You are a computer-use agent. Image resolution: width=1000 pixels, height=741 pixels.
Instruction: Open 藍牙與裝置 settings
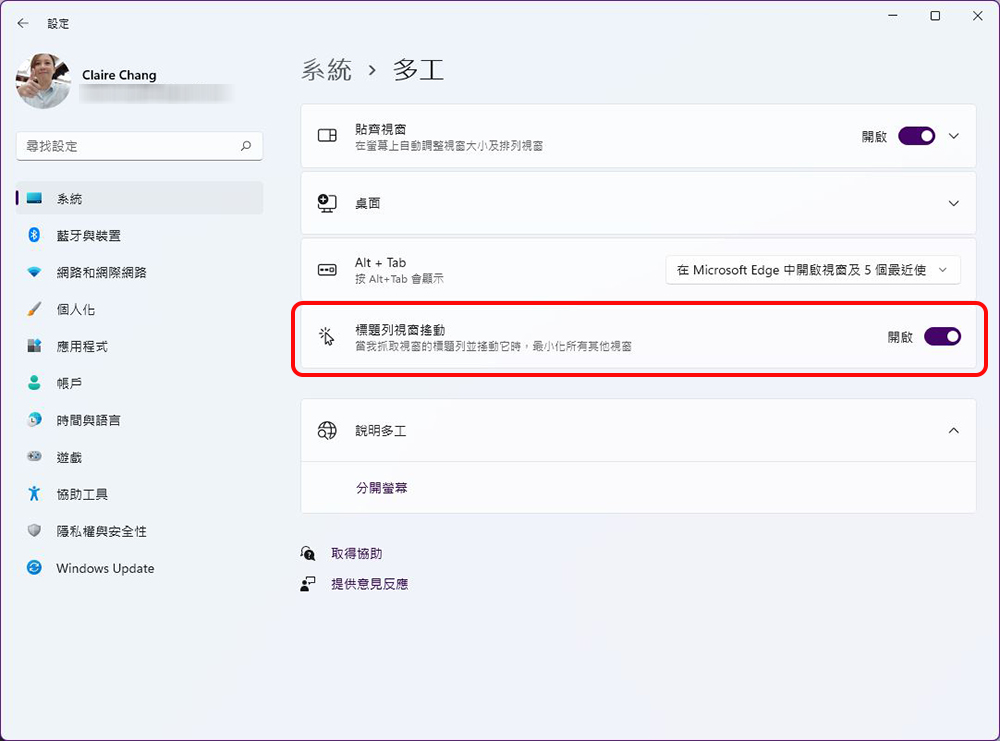[x=140, y=235]
